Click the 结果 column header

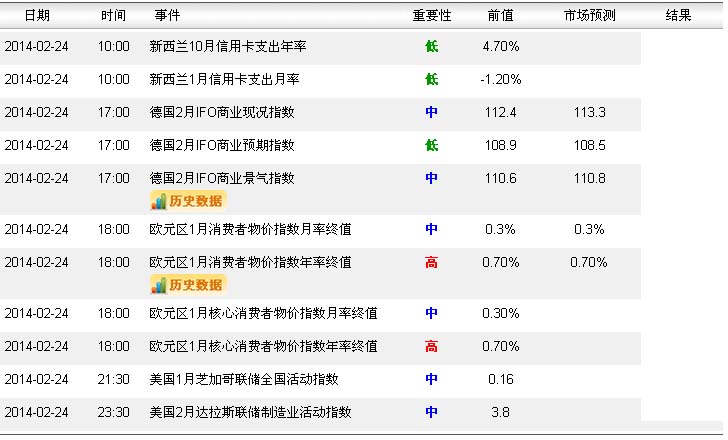coord(678,16)
